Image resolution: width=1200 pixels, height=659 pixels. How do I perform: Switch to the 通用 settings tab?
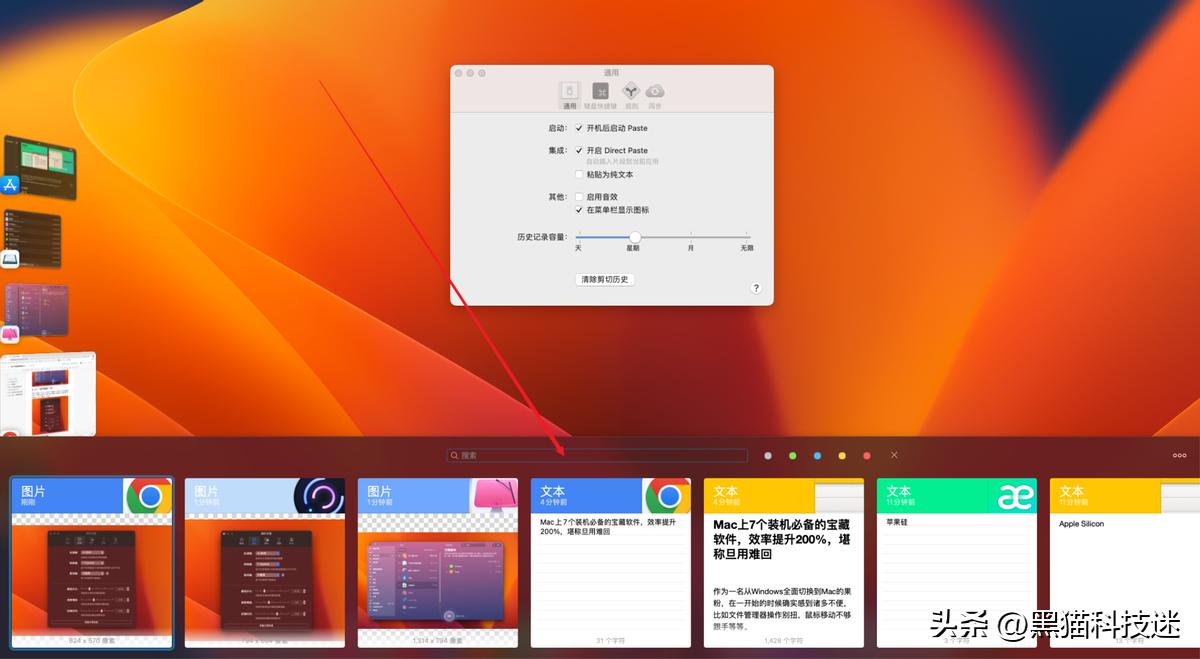[x=569, y=92]
